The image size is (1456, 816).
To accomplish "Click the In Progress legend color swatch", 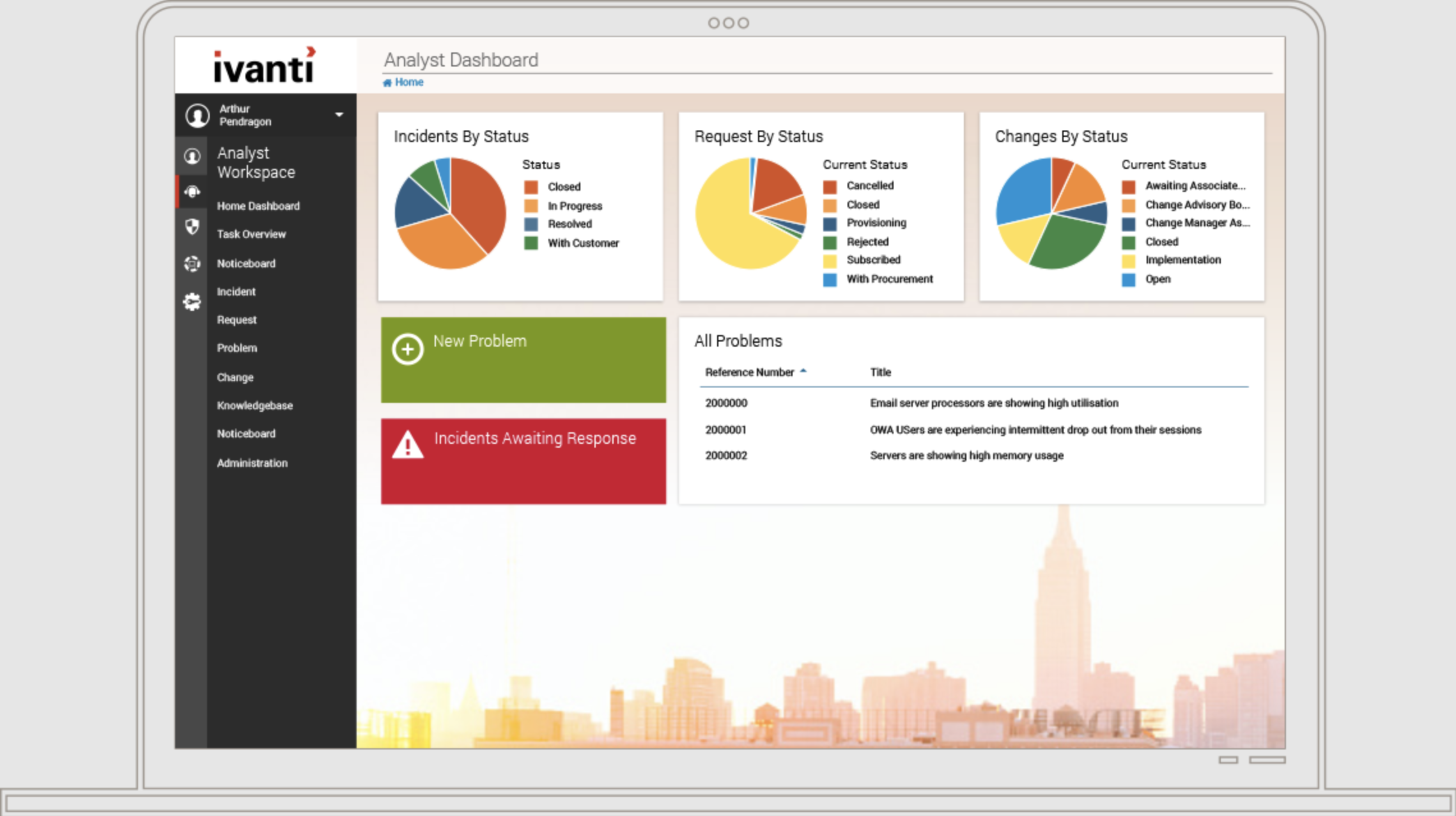I will tap(531, 206).
